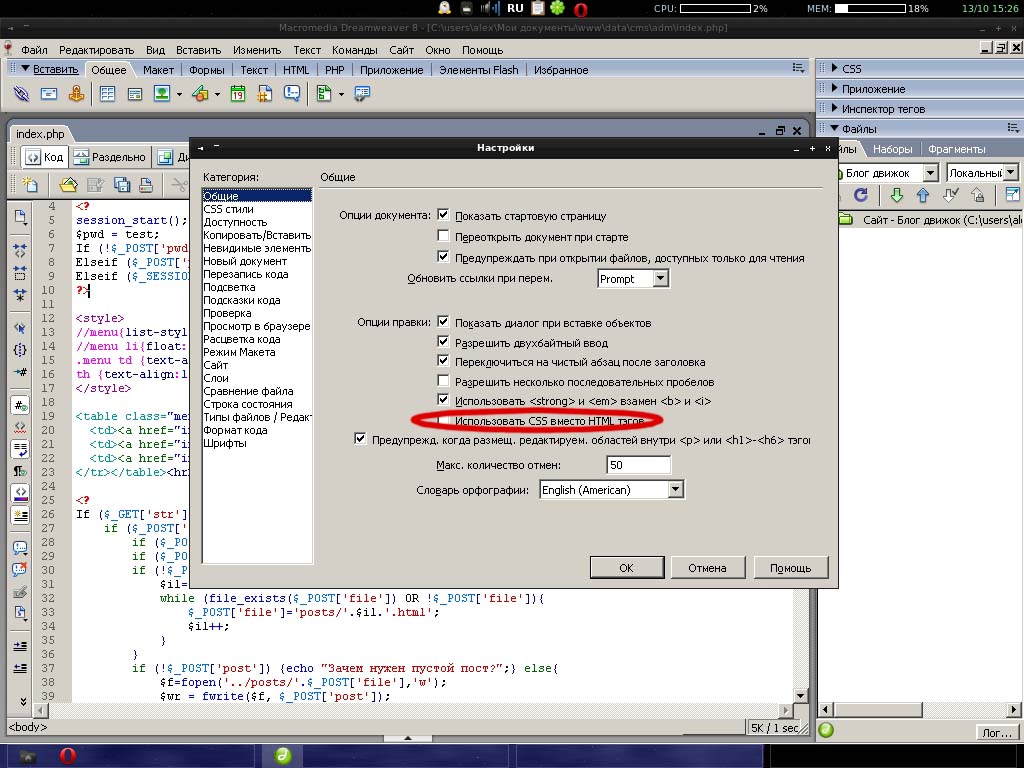Viewport: 1024px width, 768px height.
Task: Toggle 'Переключиться на чистый абзац' checkbox
Action: click(x=443, y=361)
